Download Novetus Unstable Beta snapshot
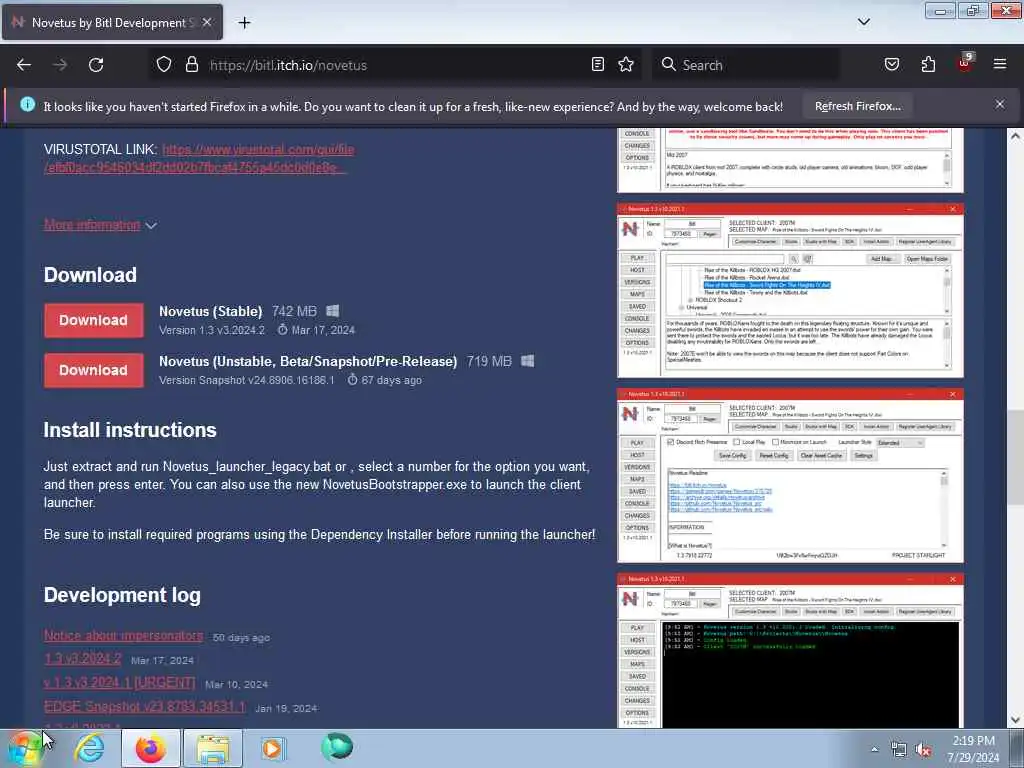This screenshot has height=768, width=1024. click(93, 370)
